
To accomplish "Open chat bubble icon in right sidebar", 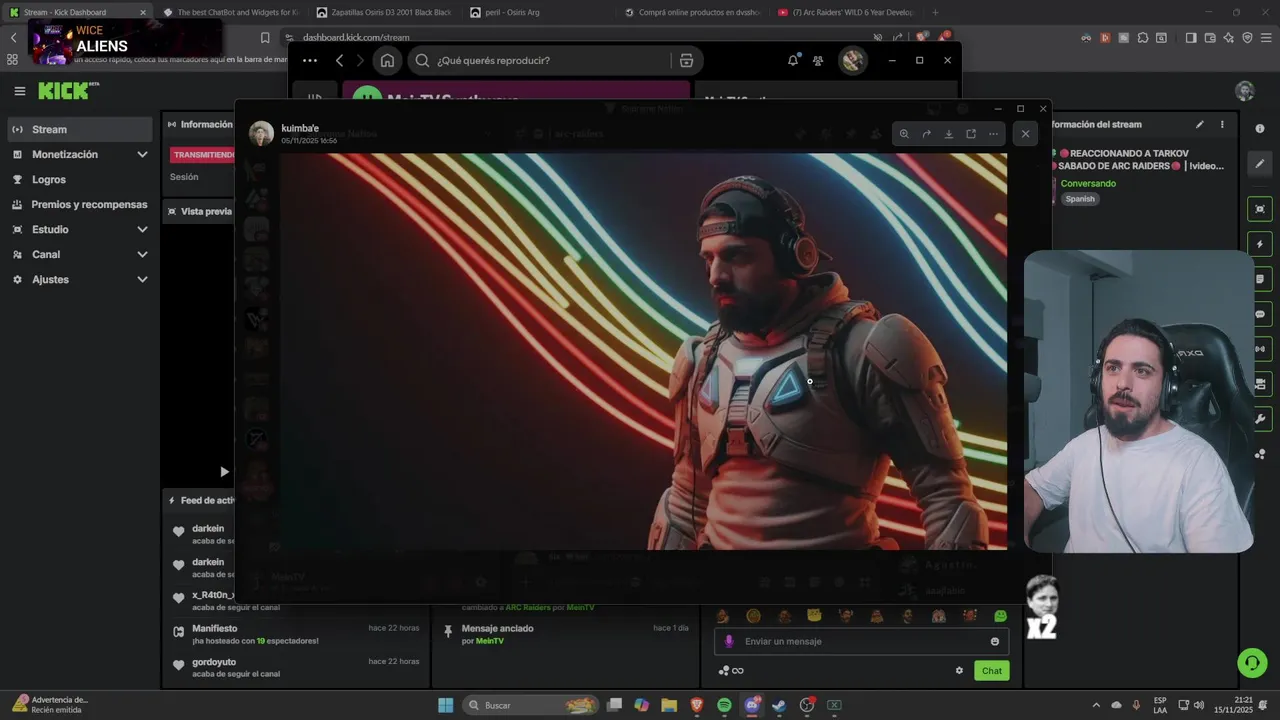I will 1260,314.
